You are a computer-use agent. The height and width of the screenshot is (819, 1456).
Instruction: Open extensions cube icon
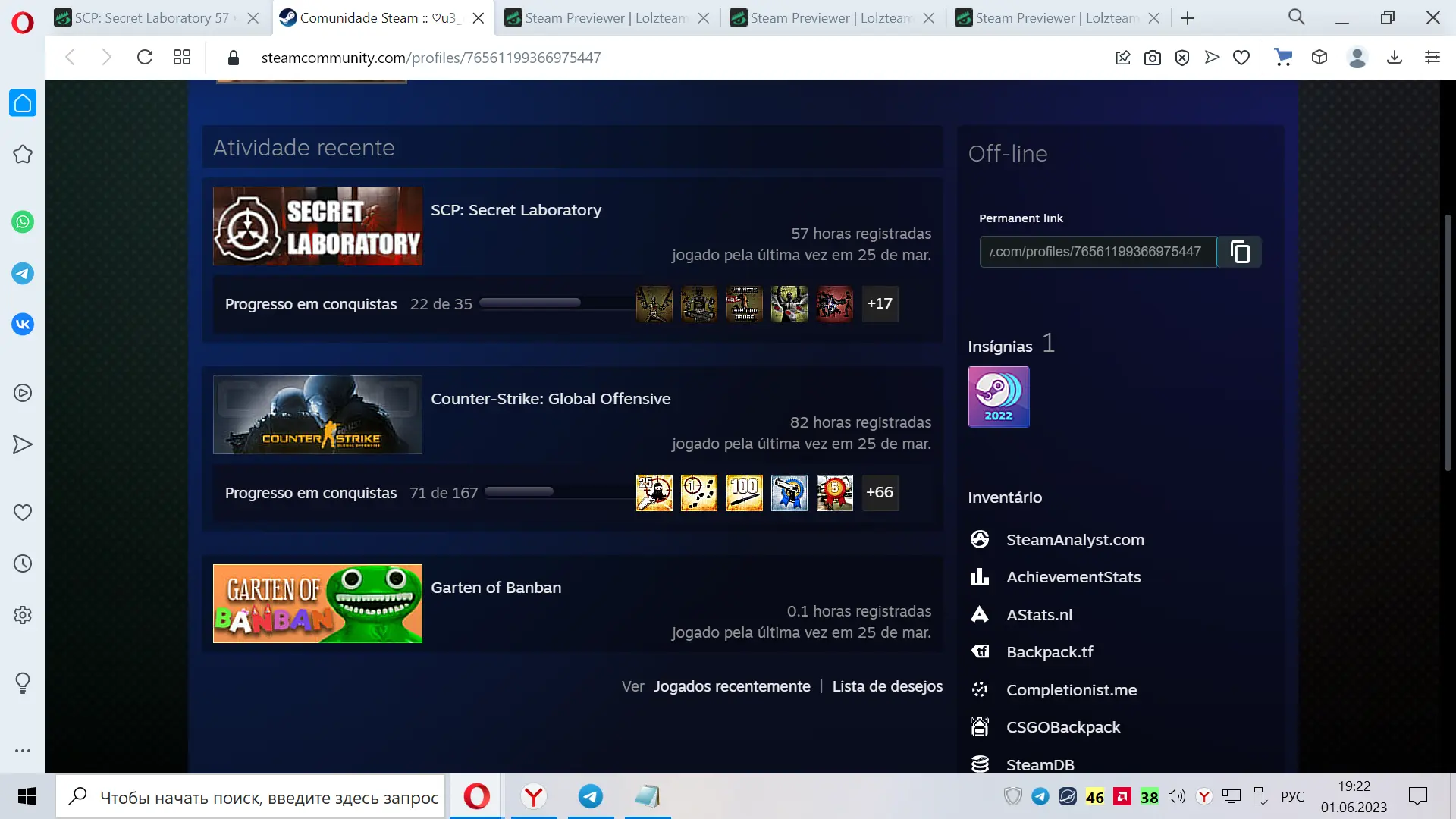[1319, 58]
